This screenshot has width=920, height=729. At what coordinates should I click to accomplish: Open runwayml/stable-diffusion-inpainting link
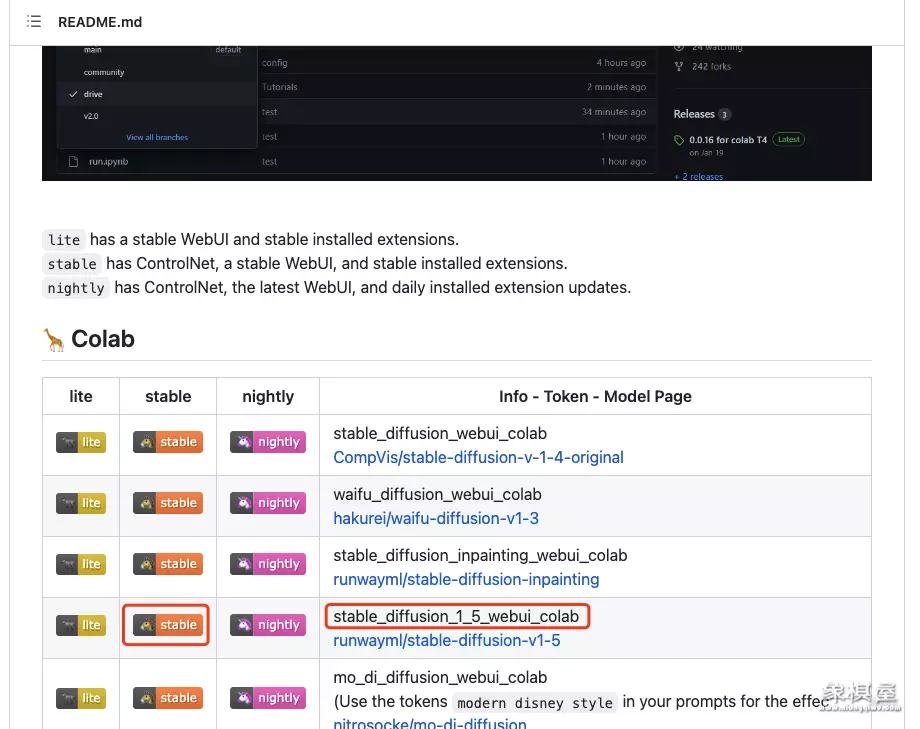[x=466, y=579]
